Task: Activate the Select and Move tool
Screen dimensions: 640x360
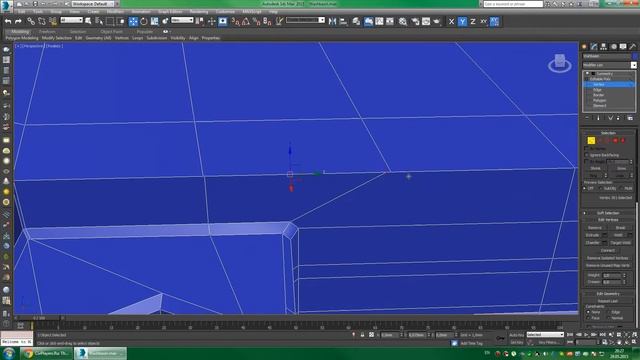Action: click(x=133, y=22)
